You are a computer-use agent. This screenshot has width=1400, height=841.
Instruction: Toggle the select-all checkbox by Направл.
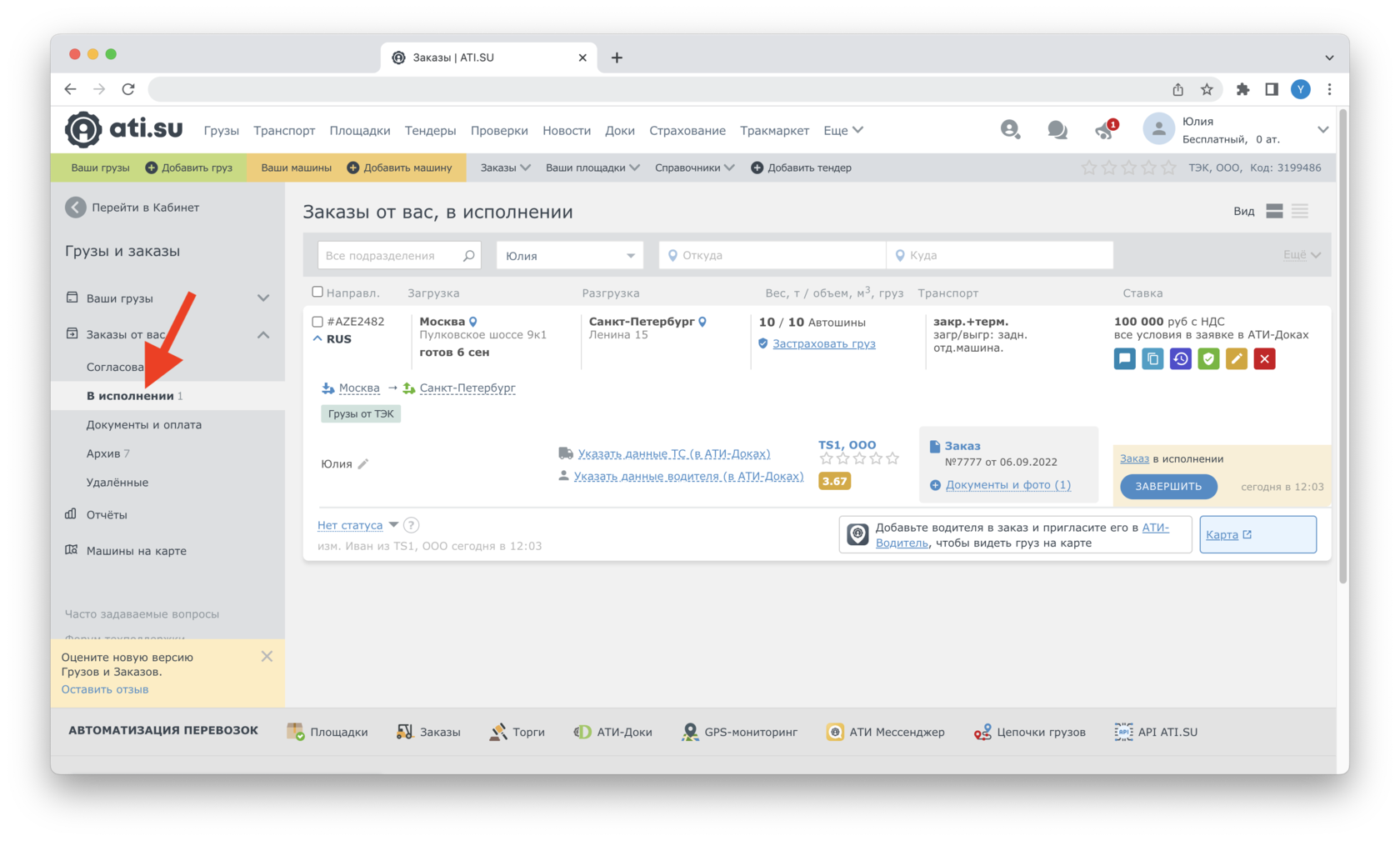[317, 292]
